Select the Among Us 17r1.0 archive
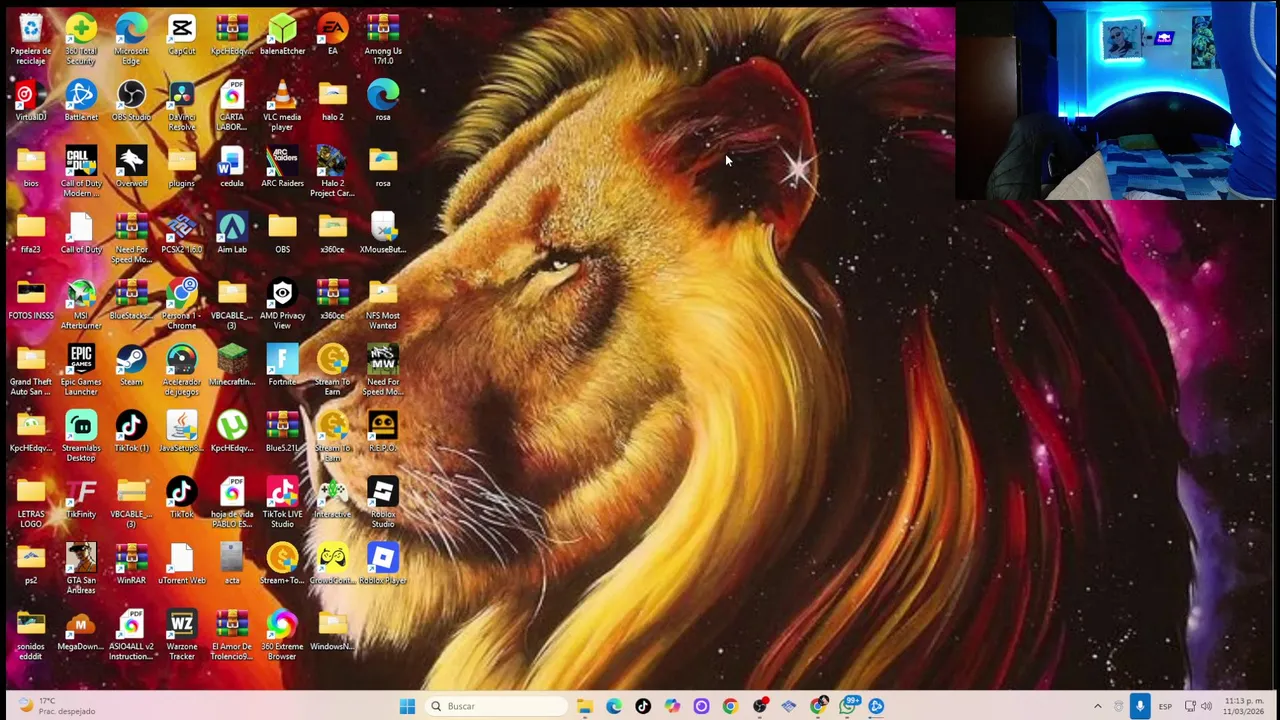Image resolution: width=1280 pixels, height=720 pixels. coord(383,38)
